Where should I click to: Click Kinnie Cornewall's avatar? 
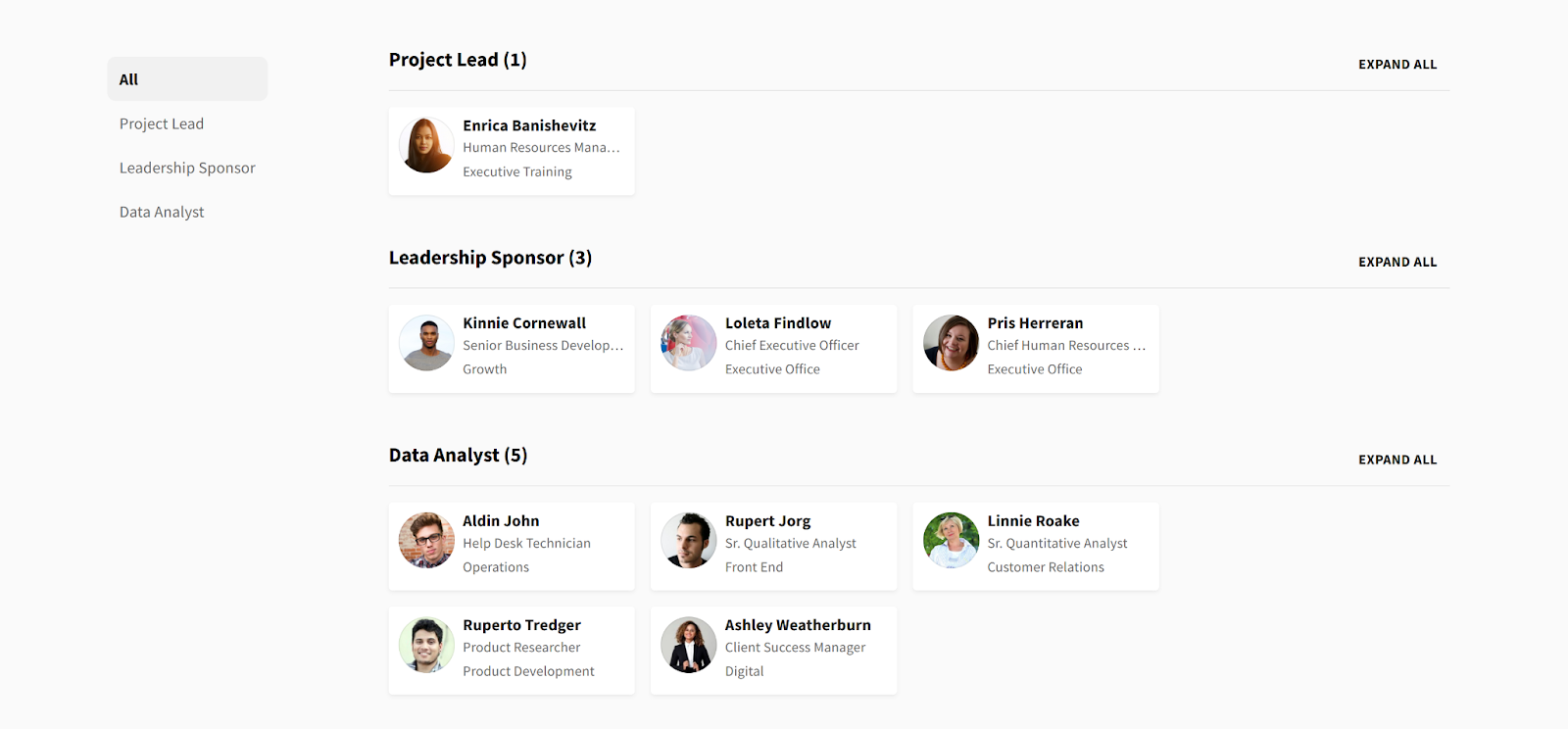426,343
